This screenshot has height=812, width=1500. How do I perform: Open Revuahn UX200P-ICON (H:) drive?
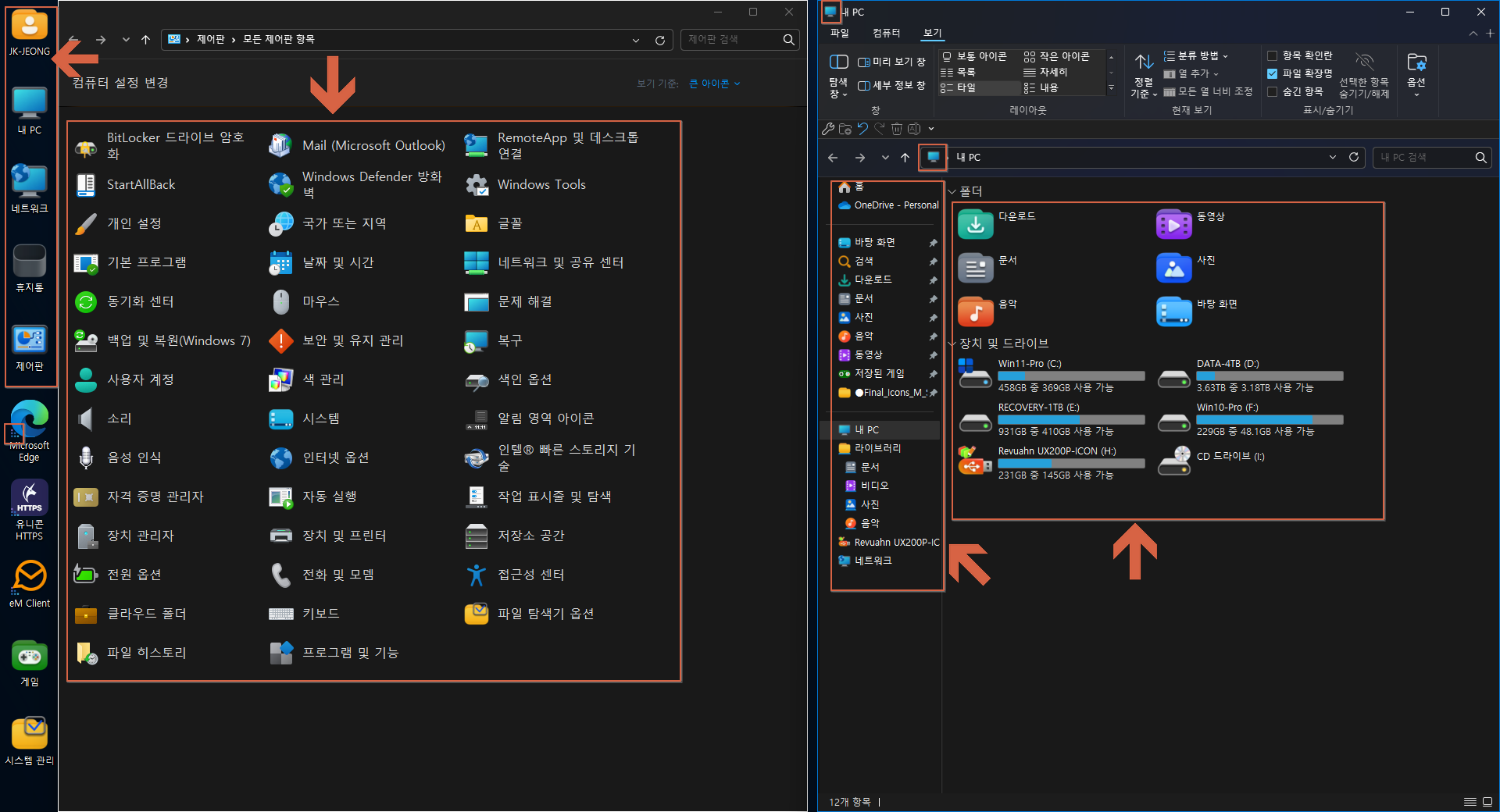[x=1052, y=464]
